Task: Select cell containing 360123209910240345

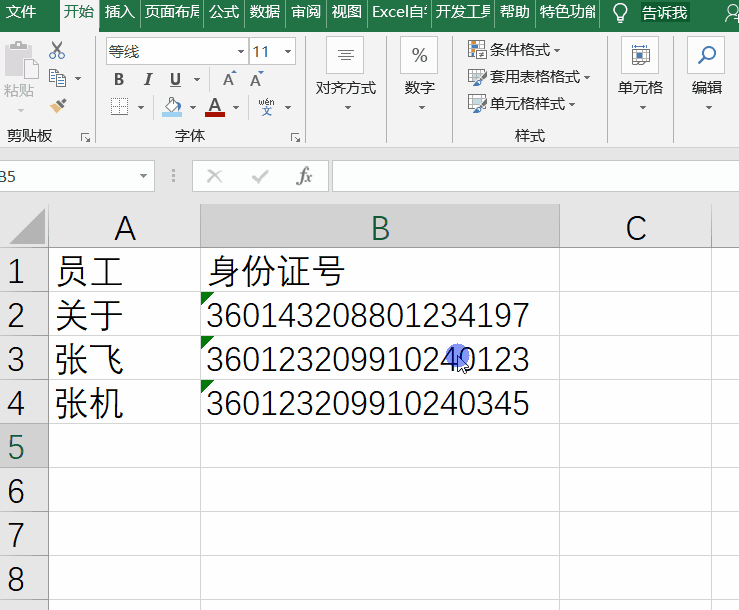Action: 380,402
